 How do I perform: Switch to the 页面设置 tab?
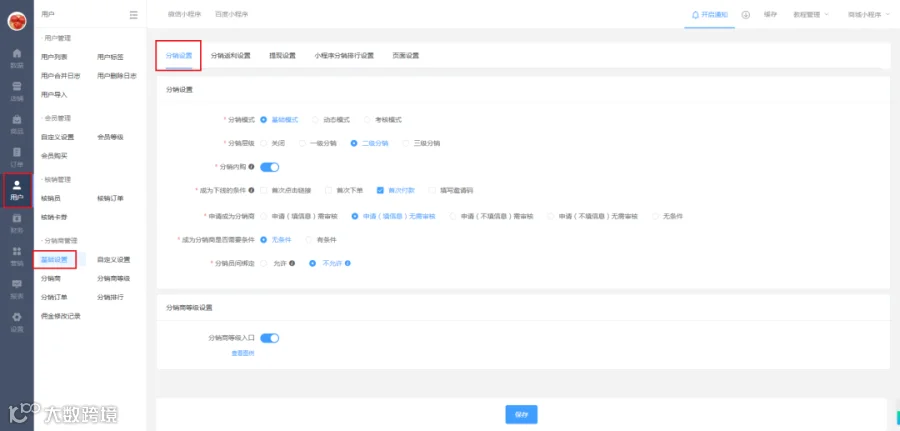pos(405,56)
